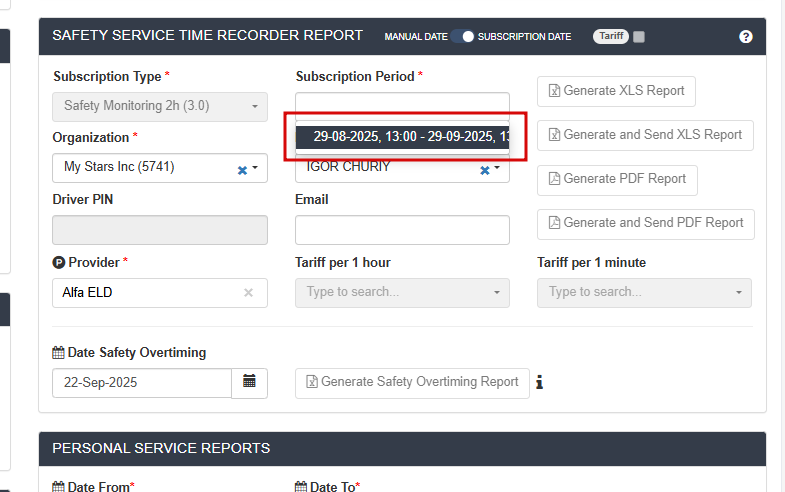This screenshot has width=785, height=492.
Task: Click the SUBSCRIPTION DATE label
Action: click(524, 37)
